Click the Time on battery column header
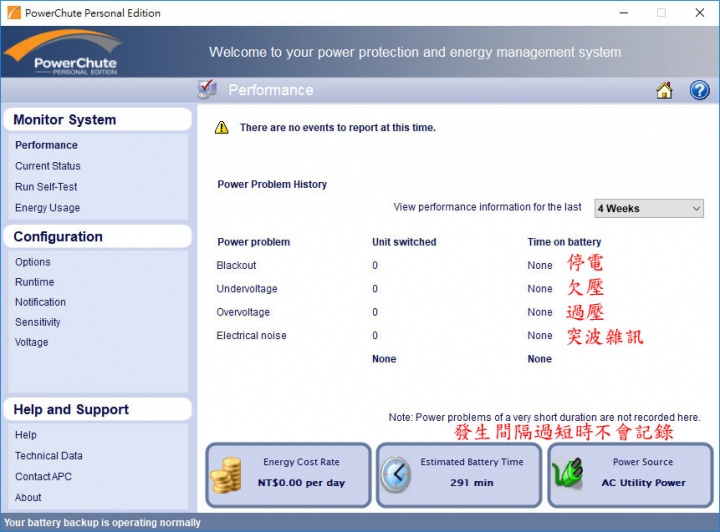 click(564, 242)
